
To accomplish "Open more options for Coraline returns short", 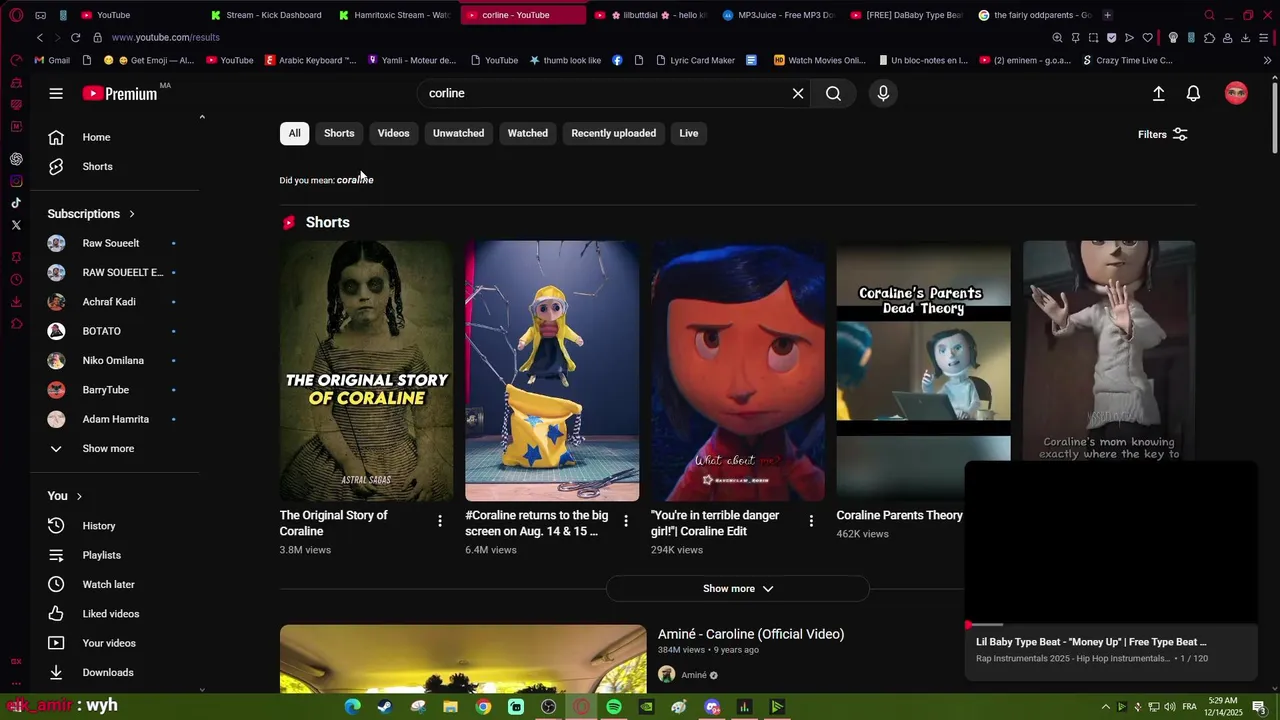I will coord(626,521).
